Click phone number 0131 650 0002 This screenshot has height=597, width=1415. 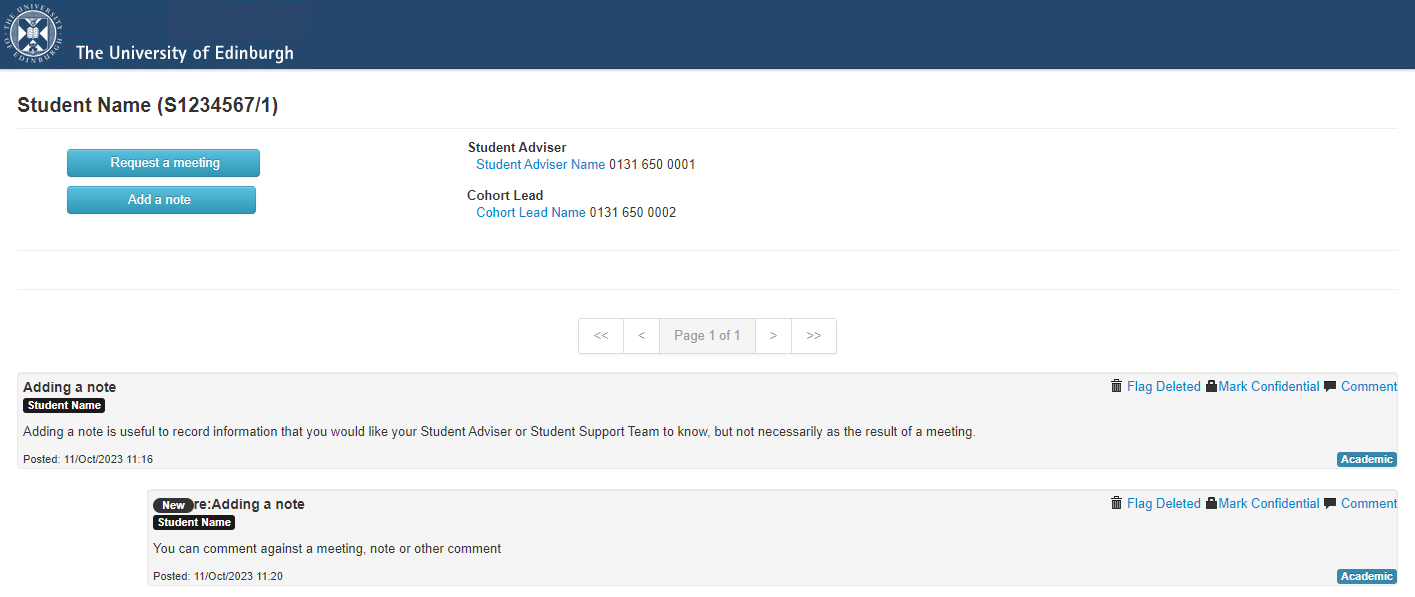click(633, 212)
